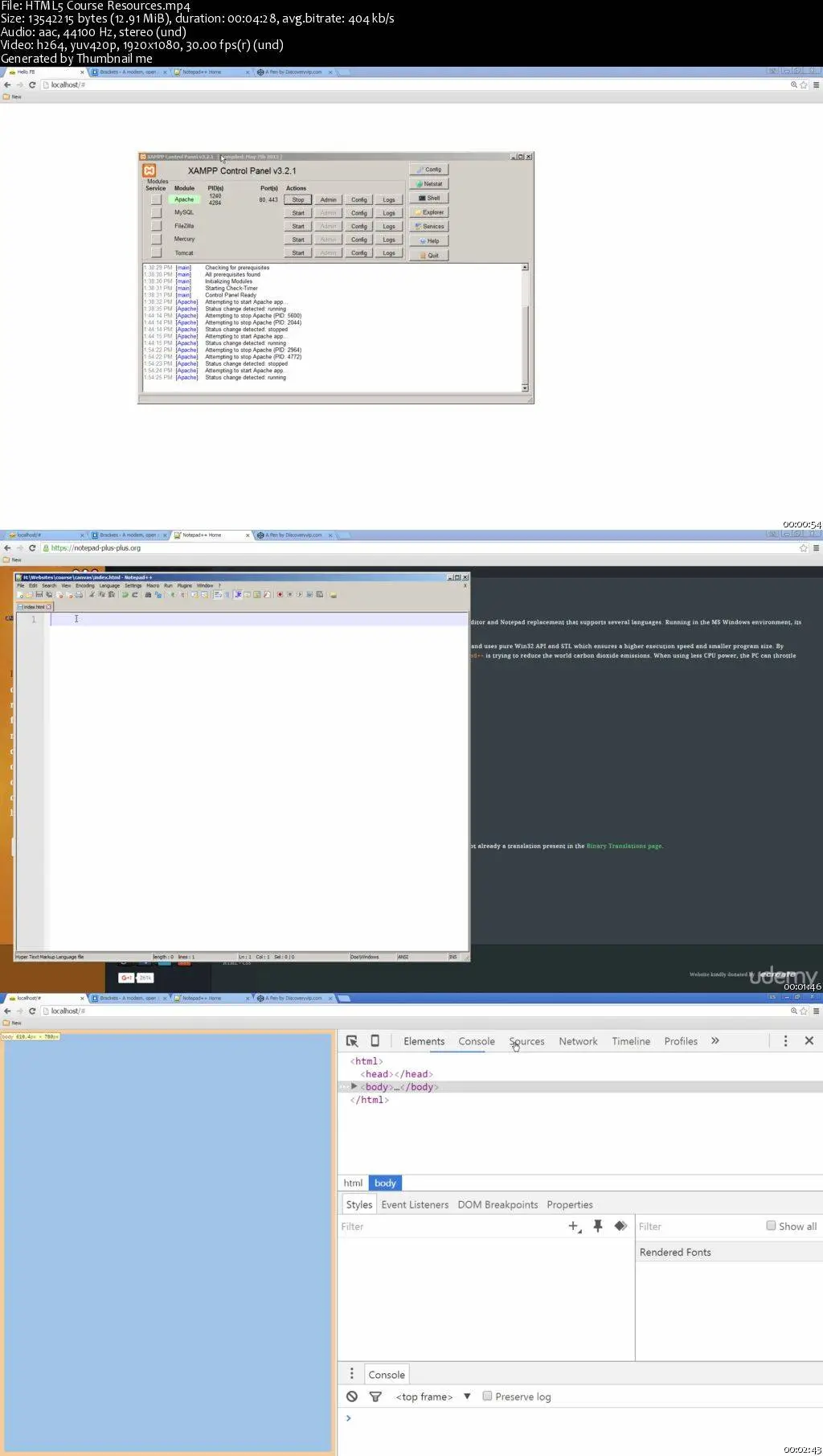This screenshot has width=823, height=1456.
Task: Toggle the Mercury service checkbox in XAMPP
Action: coord(156,240)
